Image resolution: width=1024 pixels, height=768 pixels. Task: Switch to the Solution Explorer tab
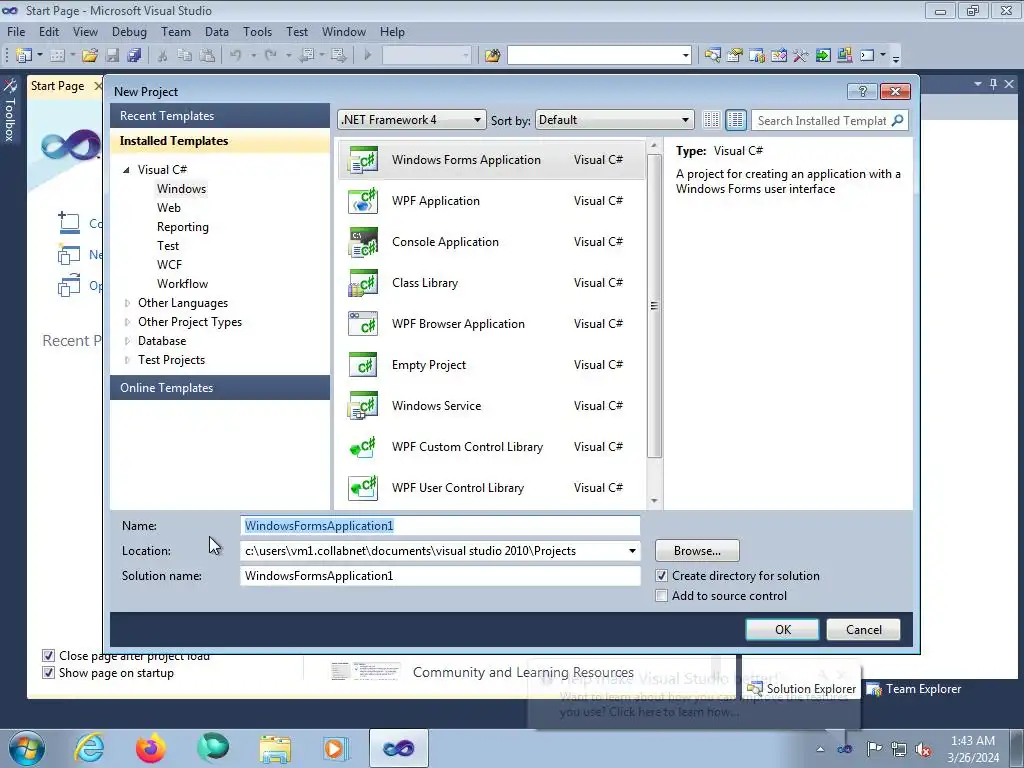tap(801, 689)
